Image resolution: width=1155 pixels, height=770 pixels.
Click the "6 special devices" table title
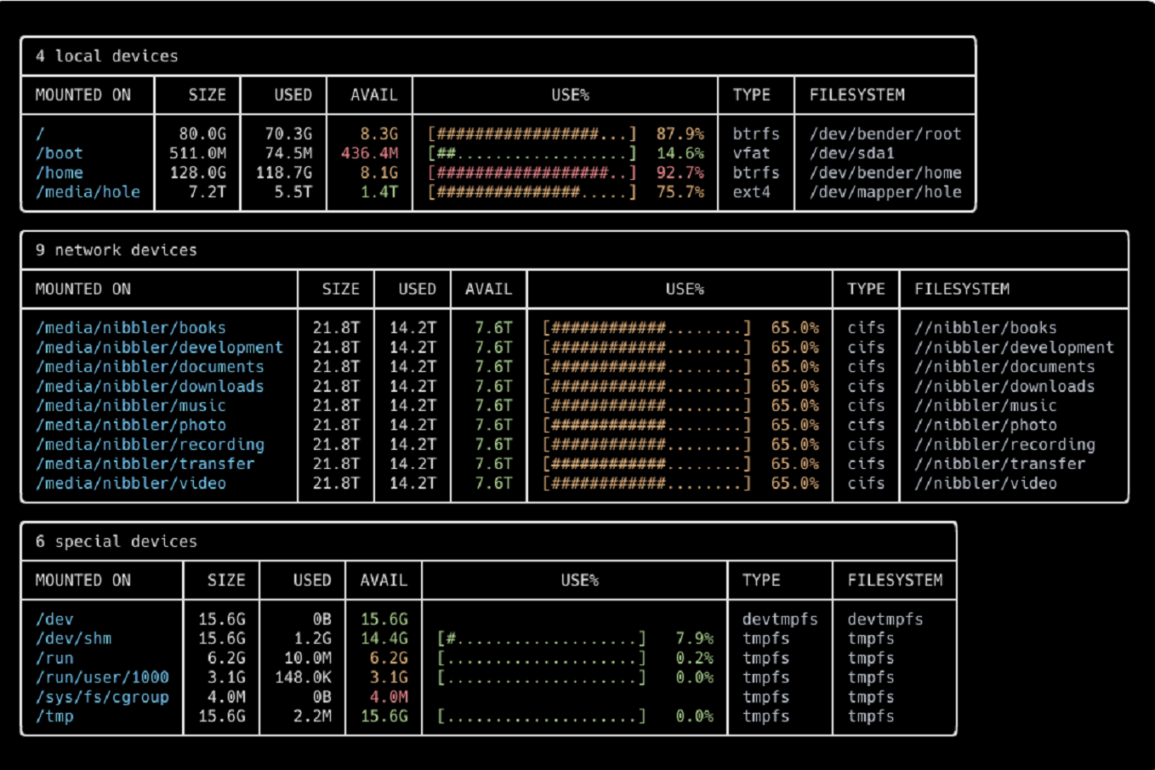[116, 541]
